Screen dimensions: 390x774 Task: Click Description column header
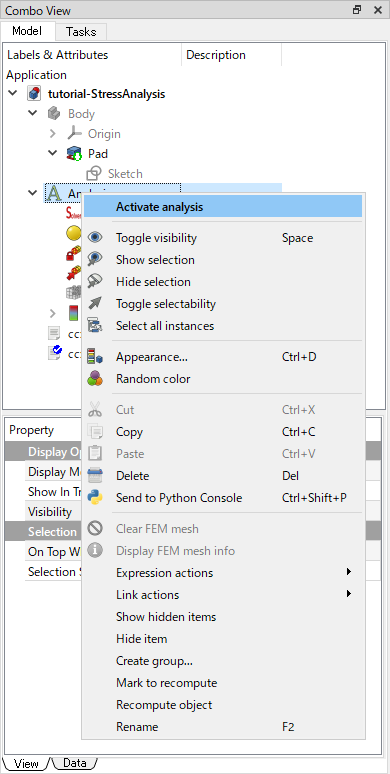[232, 55]
